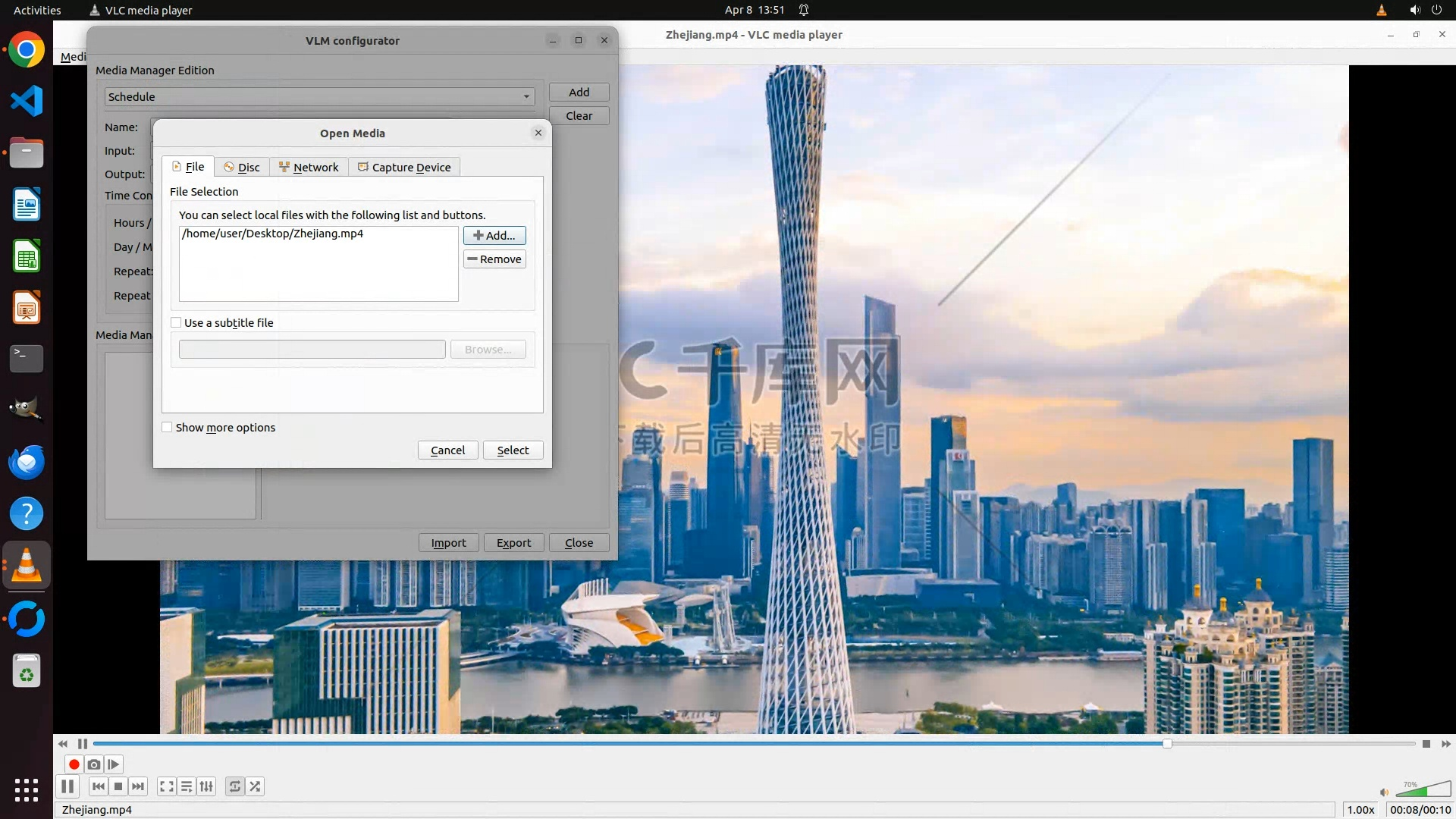
Task: Enable random shuffle playback
Action: 256,786
